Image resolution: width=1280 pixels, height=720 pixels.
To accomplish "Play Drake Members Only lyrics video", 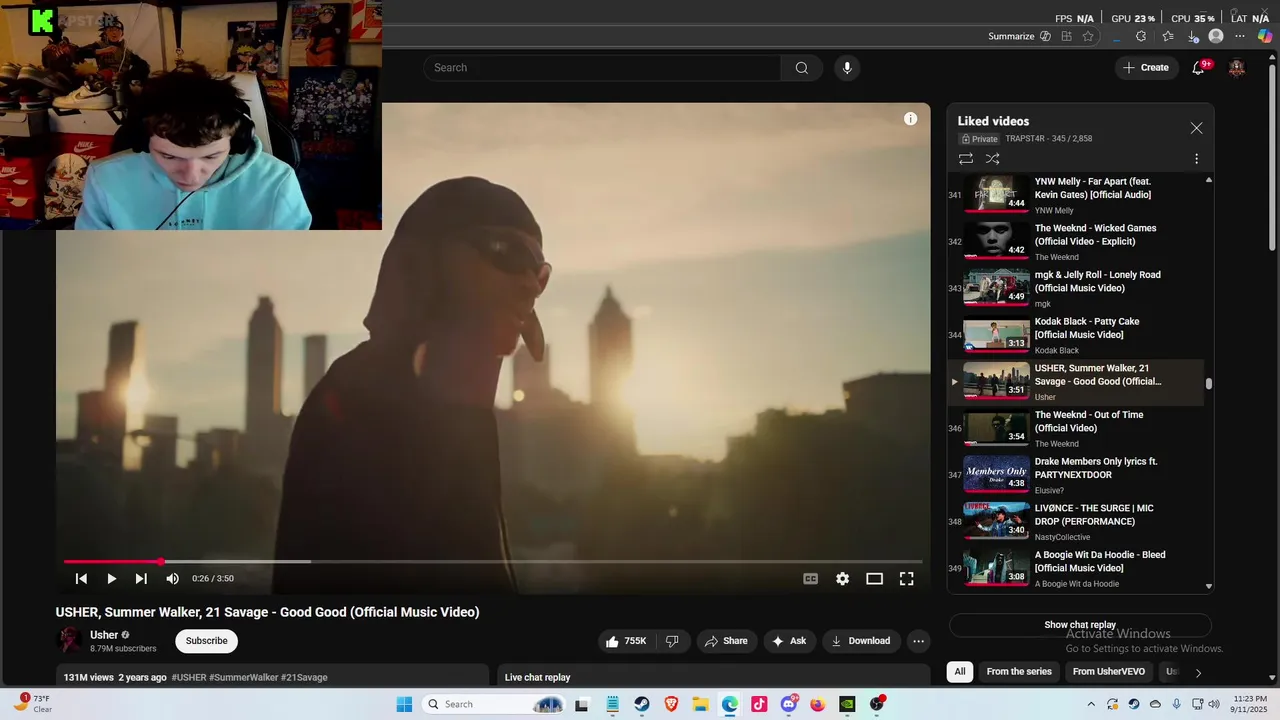I will click(x=1076, y=475).
